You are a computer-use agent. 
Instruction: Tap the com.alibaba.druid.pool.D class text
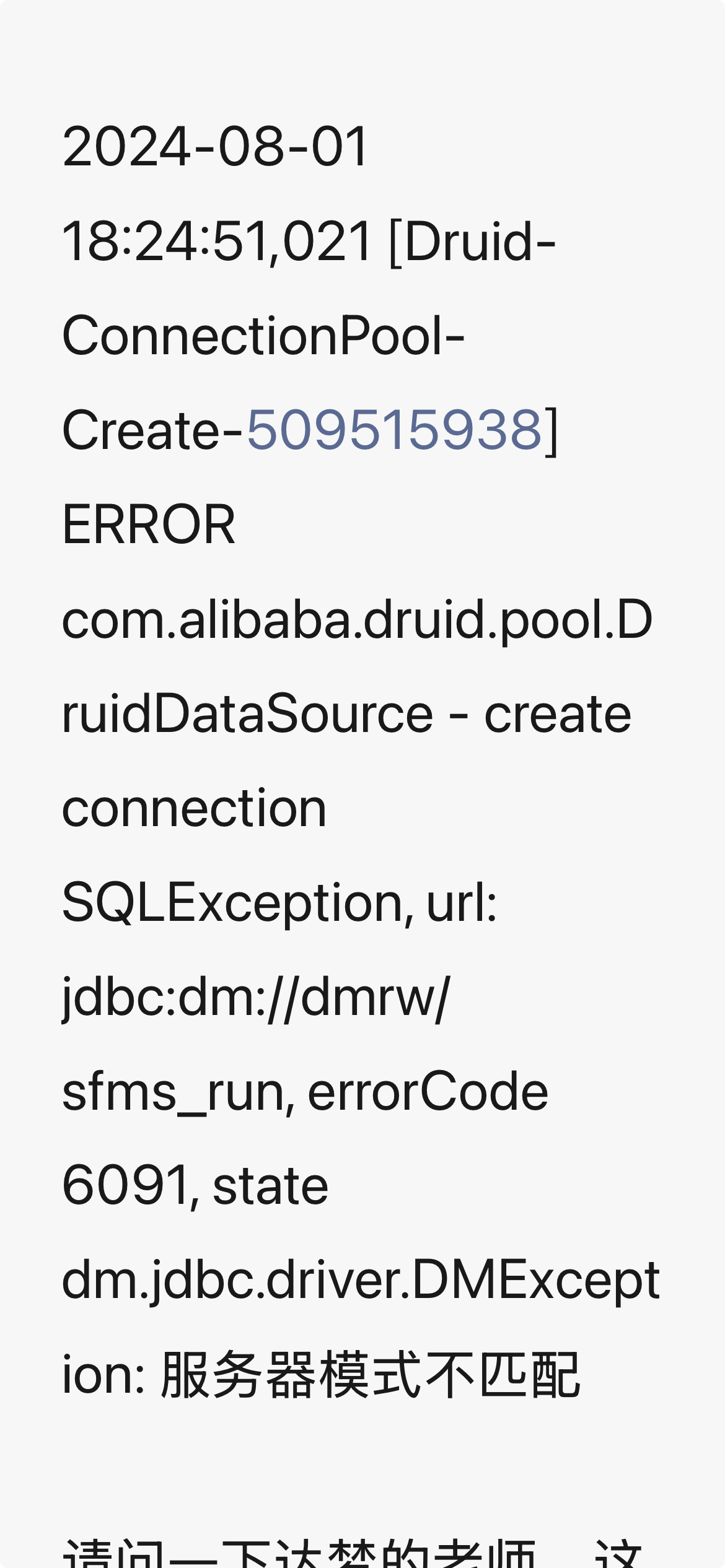357,619
